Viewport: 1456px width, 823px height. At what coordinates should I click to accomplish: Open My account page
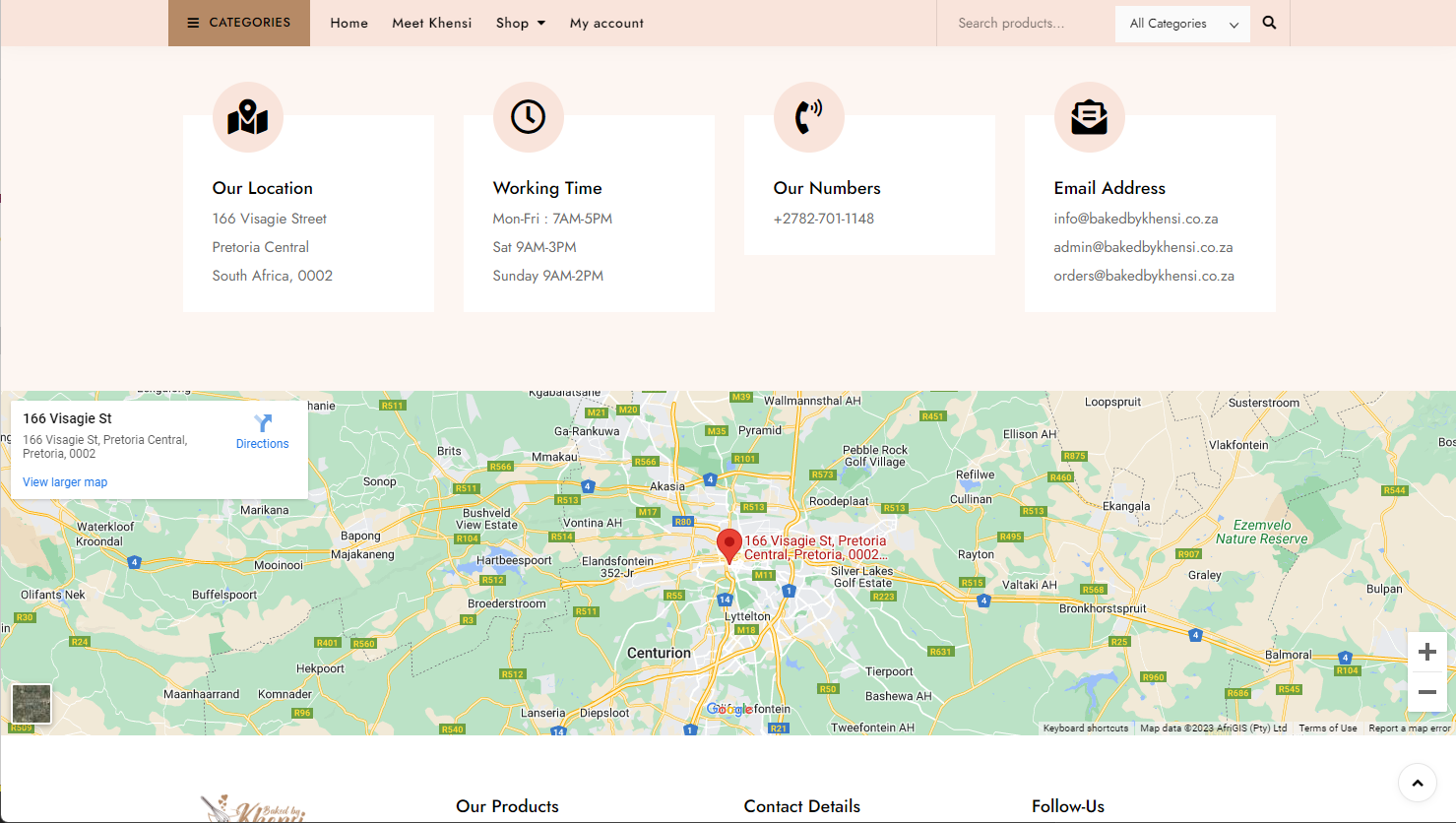[x=606, y=23]
